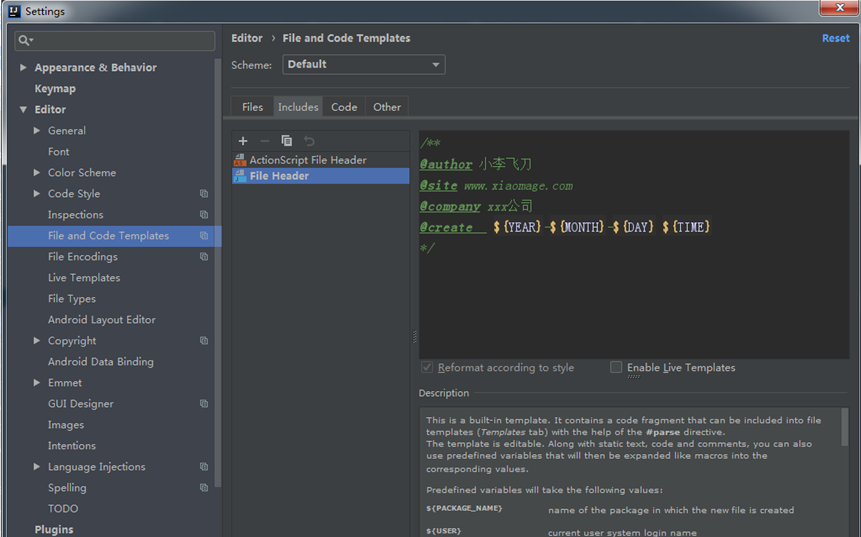Expand the Language Injections arrow
861x537 pixels.
[37, 466]
